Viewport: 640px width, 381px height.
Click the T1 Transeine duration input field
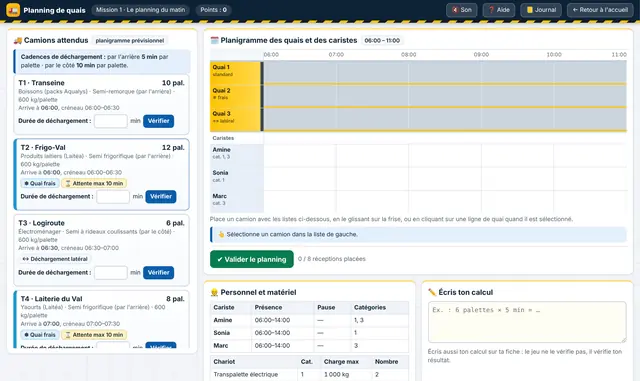(111, 121)
